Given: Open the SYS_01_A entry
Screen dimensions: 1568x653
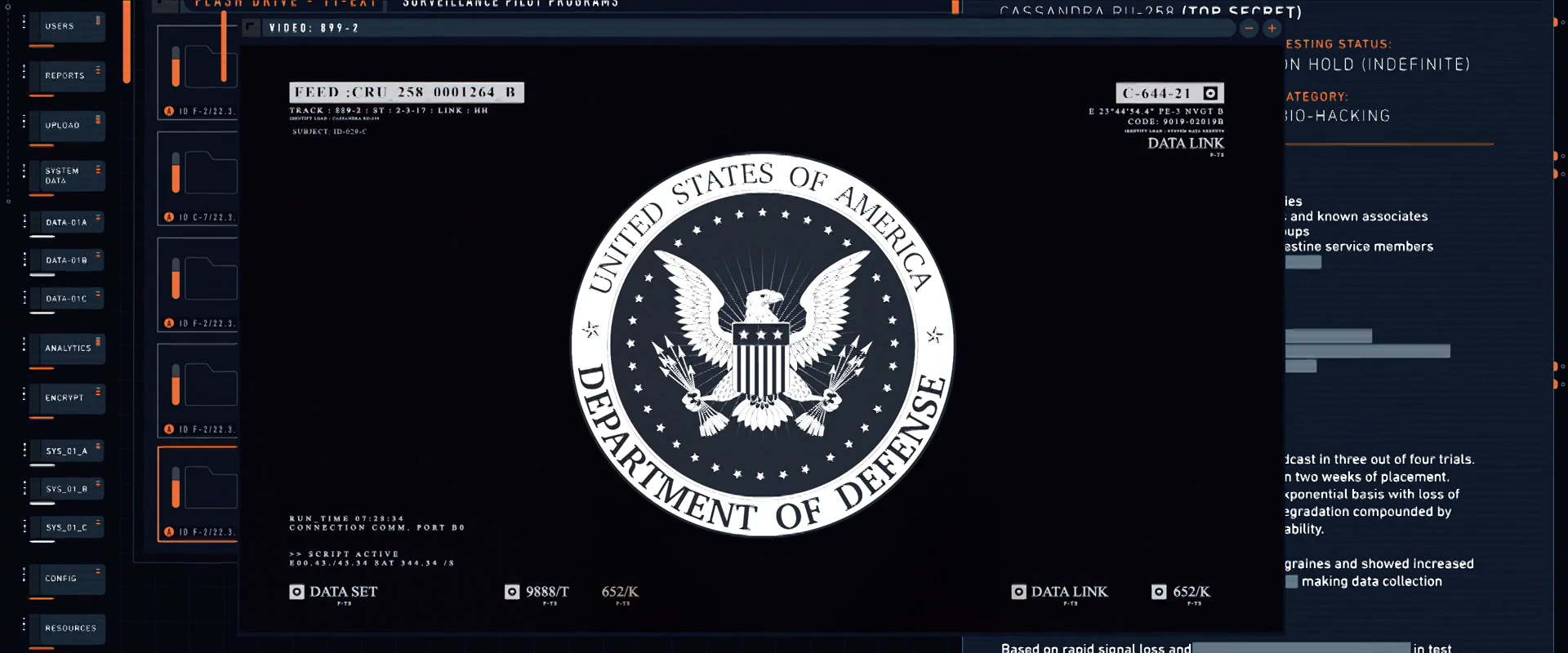Looking at the screenshot, I should (67, 451).
